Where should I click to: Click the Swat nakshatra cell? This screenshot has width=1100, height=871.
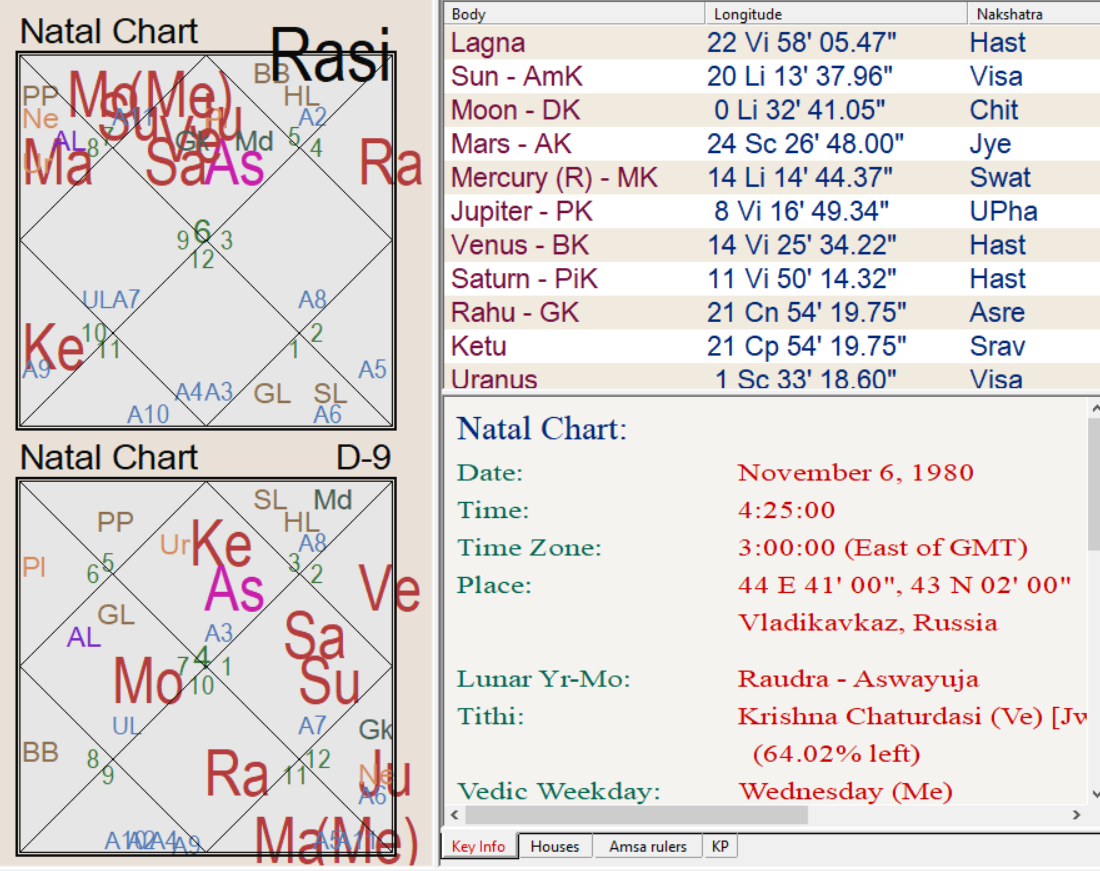(x=1000, y=177)
